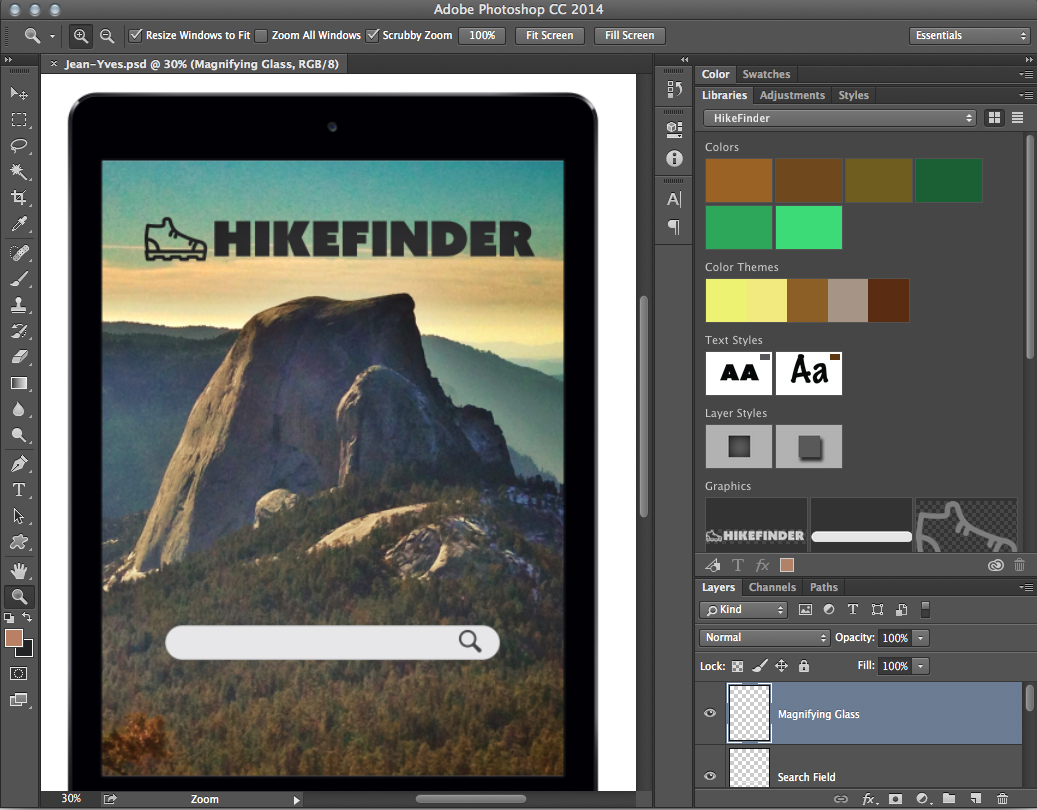Toggle Scrubby Zoom checkbox

point(372,36)
